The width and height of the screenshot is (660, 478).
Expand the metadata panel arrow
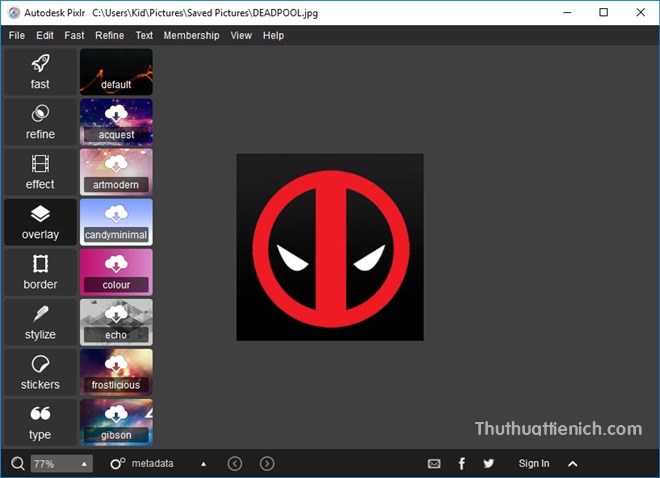pyautogui.click(x=204, y=464)
